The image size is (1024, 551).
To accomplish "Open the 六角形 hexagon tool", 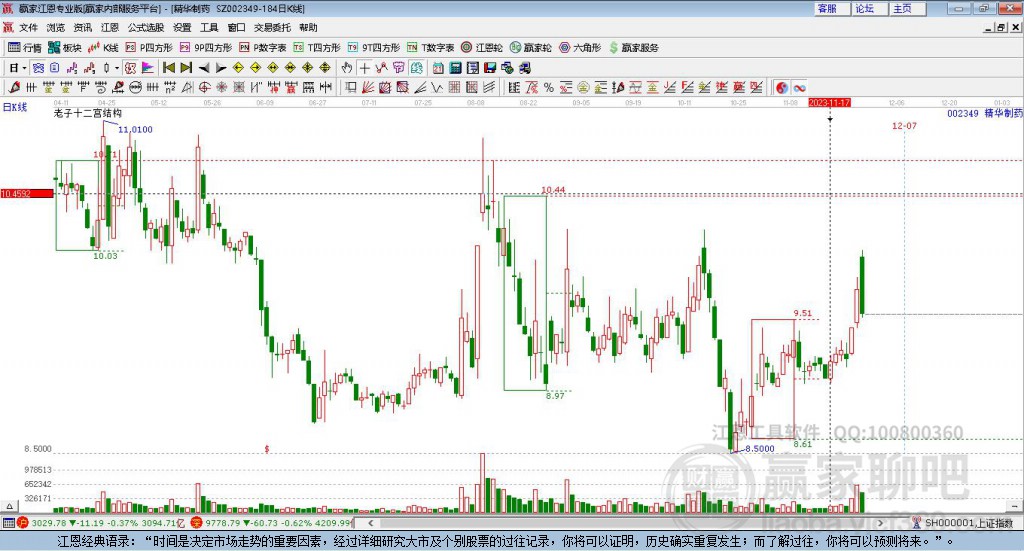I will point(580,48).
